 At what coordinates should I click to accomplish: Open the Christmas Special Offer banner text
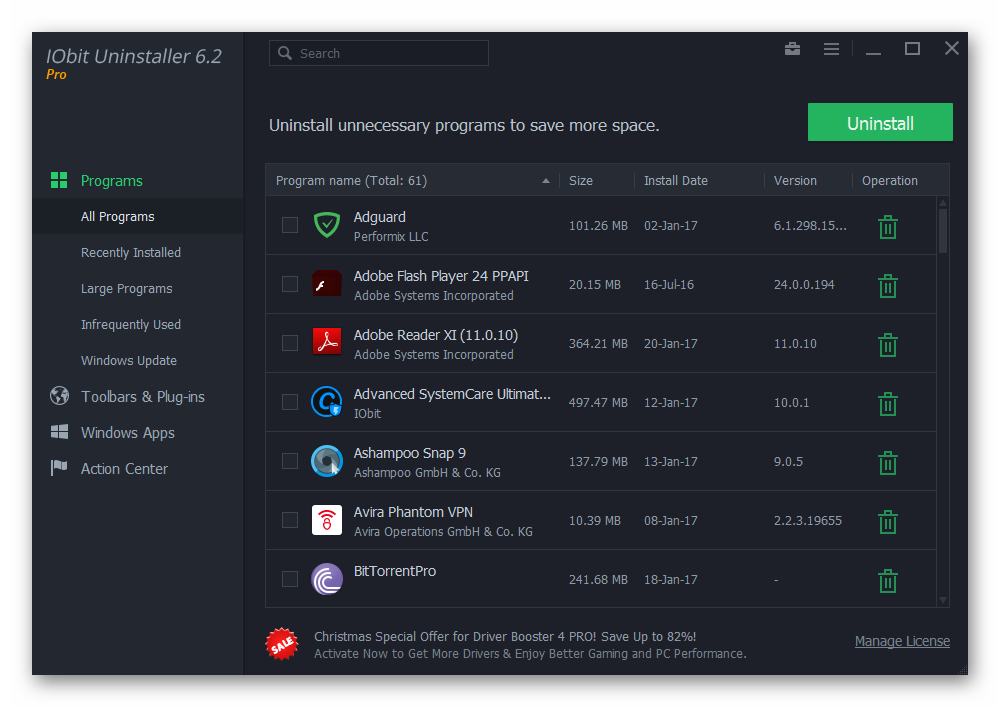pyautogui.click(x=504, y=636)
